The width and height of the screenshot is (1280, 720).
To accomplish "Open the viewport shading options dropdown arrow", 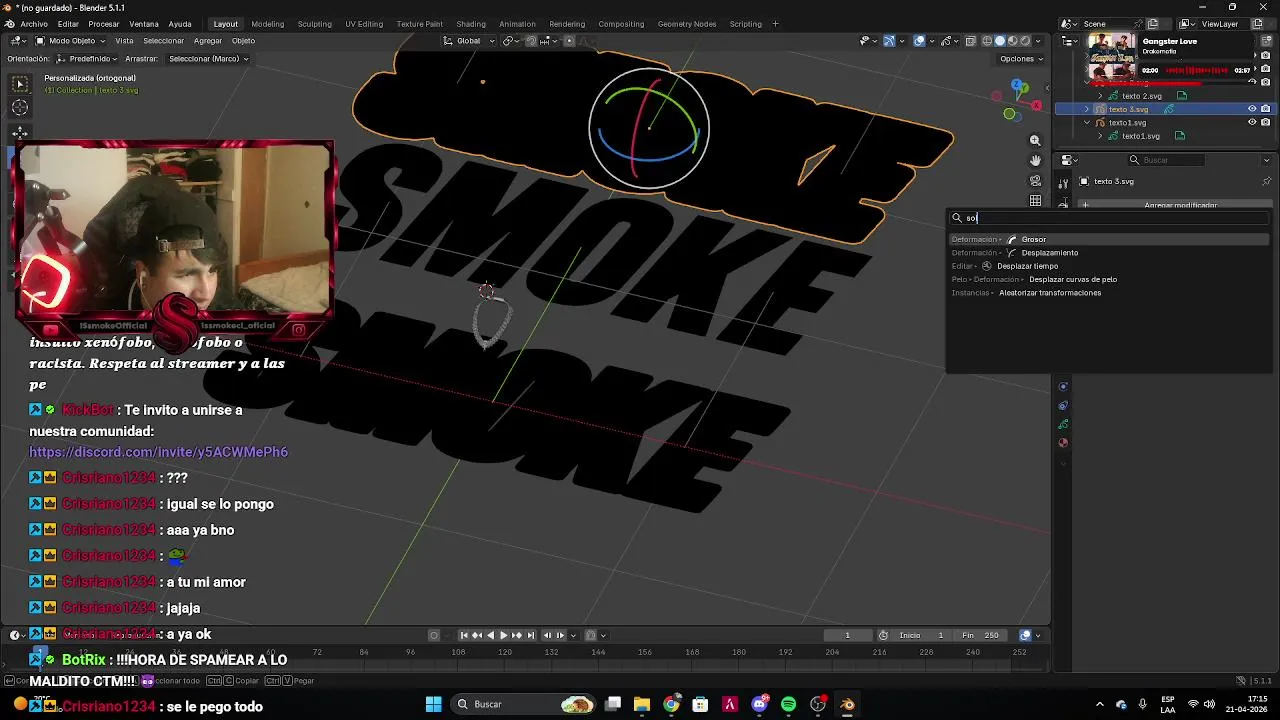I will point(1038,41).
